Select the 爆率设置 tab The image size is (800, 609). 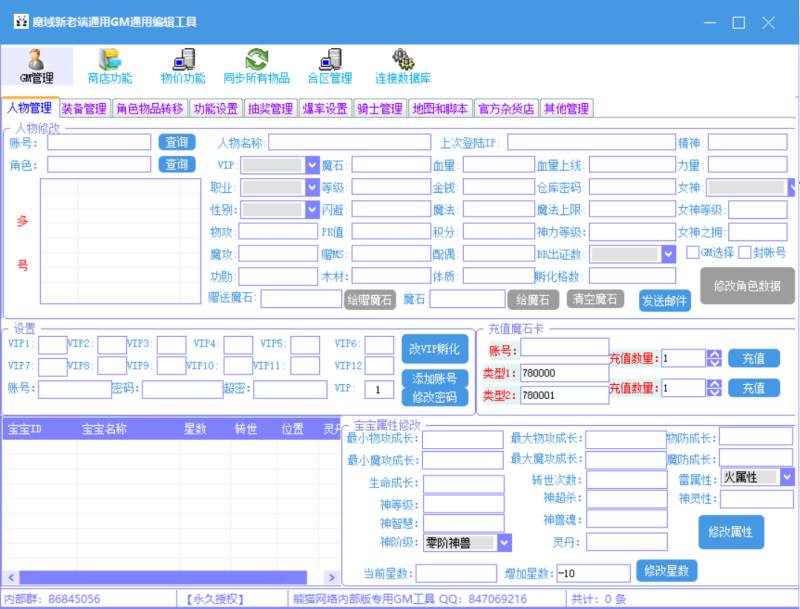pos(325,109)
